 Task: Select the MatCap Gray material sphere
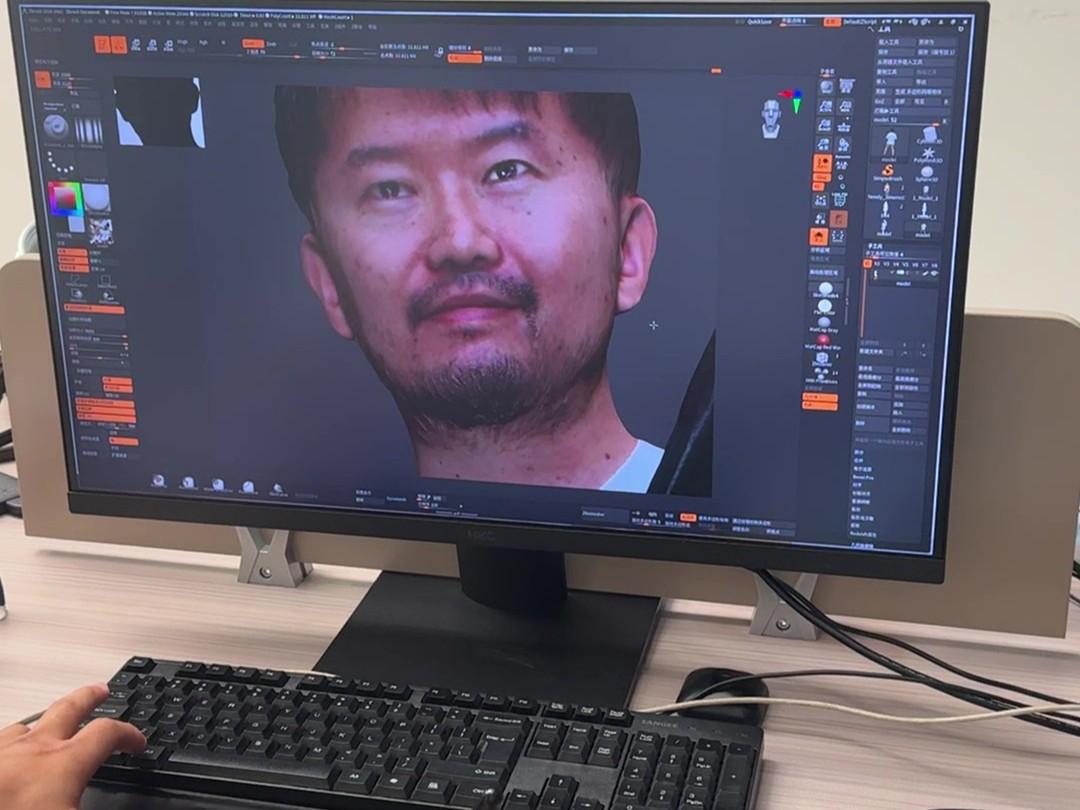coord(824,322)
